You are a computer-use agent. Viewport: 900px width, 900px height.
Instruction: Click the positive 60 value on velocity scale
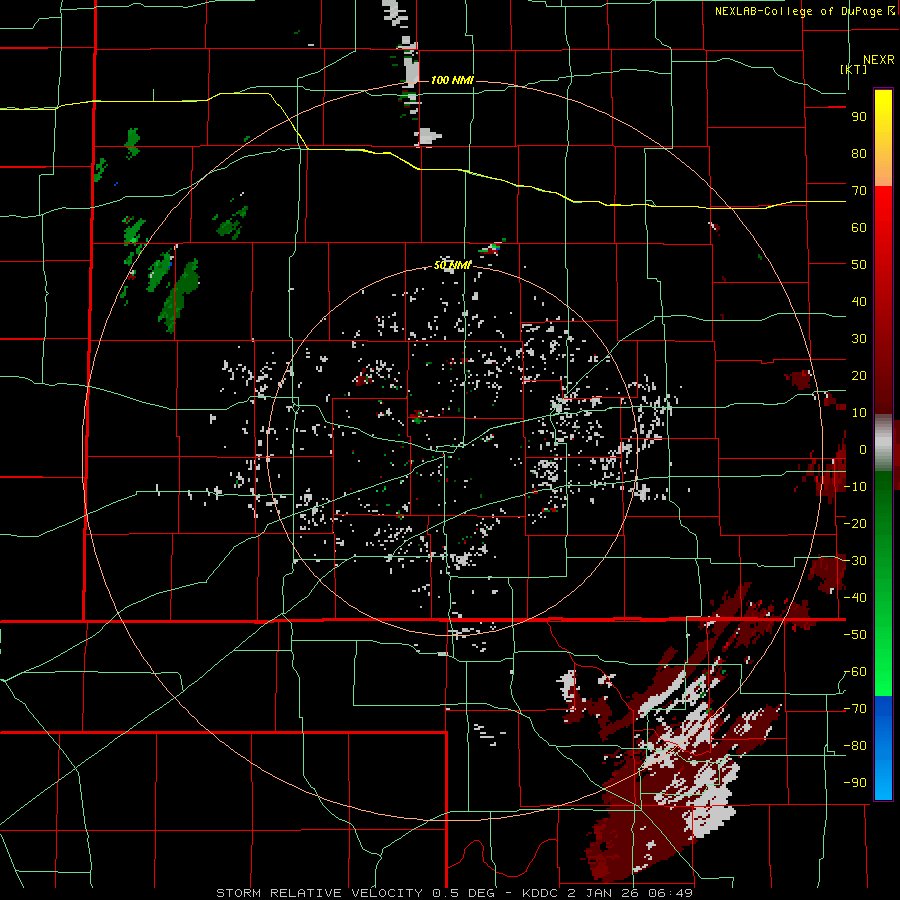coord(859,228)
